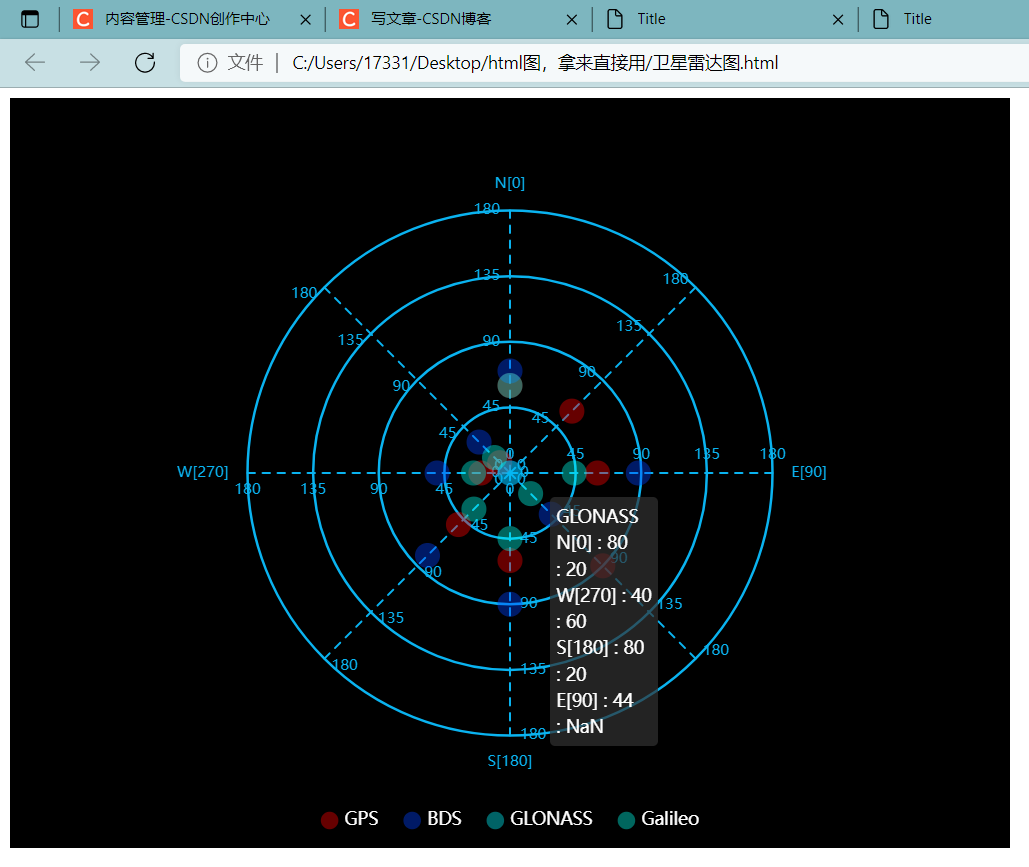Click the CSDN favicon on 写文章 tab
1029x867 pixels.
click(349, 19)
